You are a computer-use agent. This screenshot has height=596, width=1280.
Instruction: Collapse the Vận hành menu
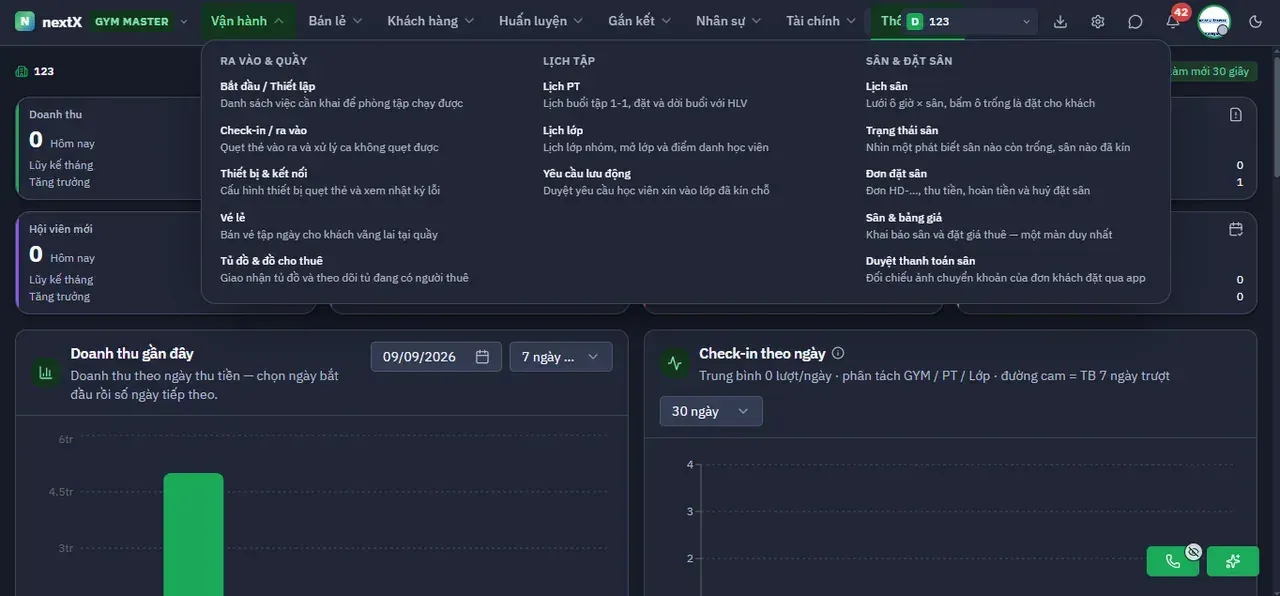[248, 21]
